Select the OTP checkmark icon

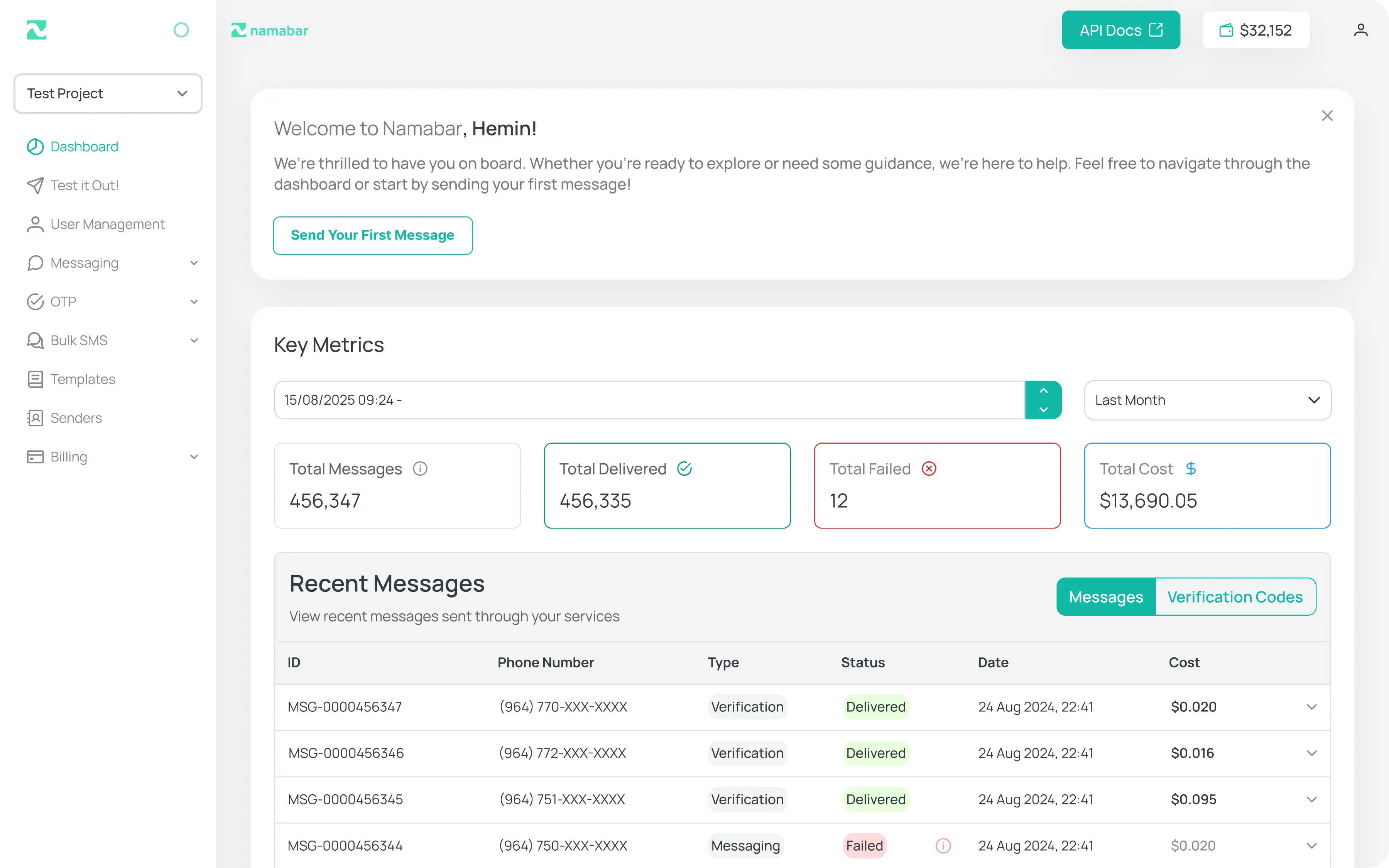click(x=35, y=301)
